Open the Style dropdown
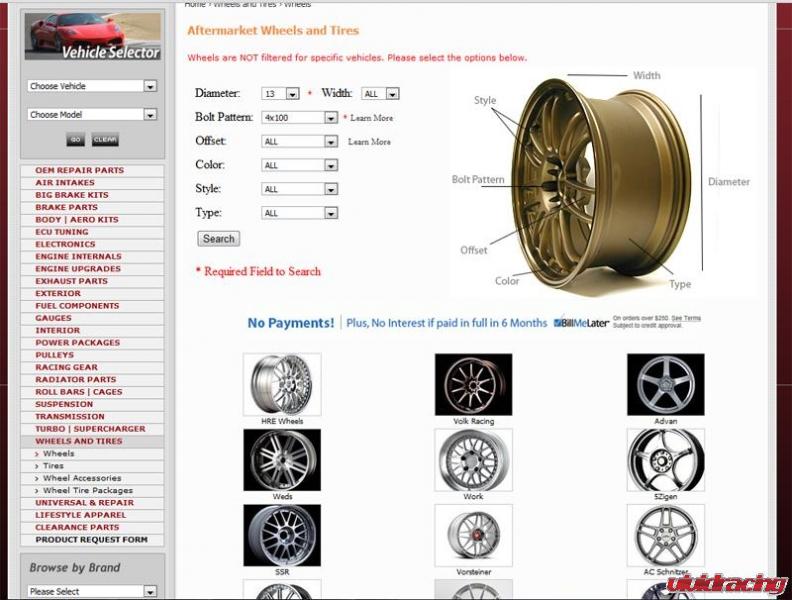 click(x=300, y=189)
